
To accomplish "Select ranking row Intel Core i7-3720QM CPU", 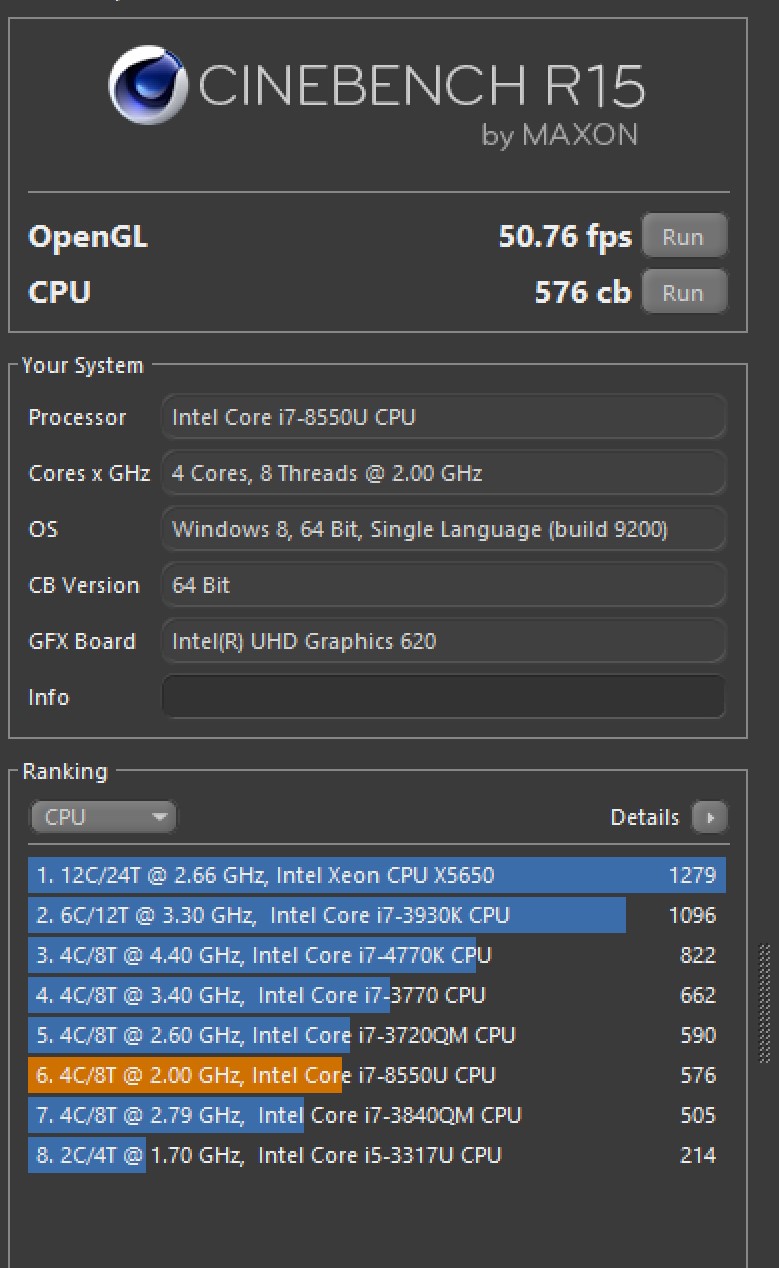I will pos(377,1035).
